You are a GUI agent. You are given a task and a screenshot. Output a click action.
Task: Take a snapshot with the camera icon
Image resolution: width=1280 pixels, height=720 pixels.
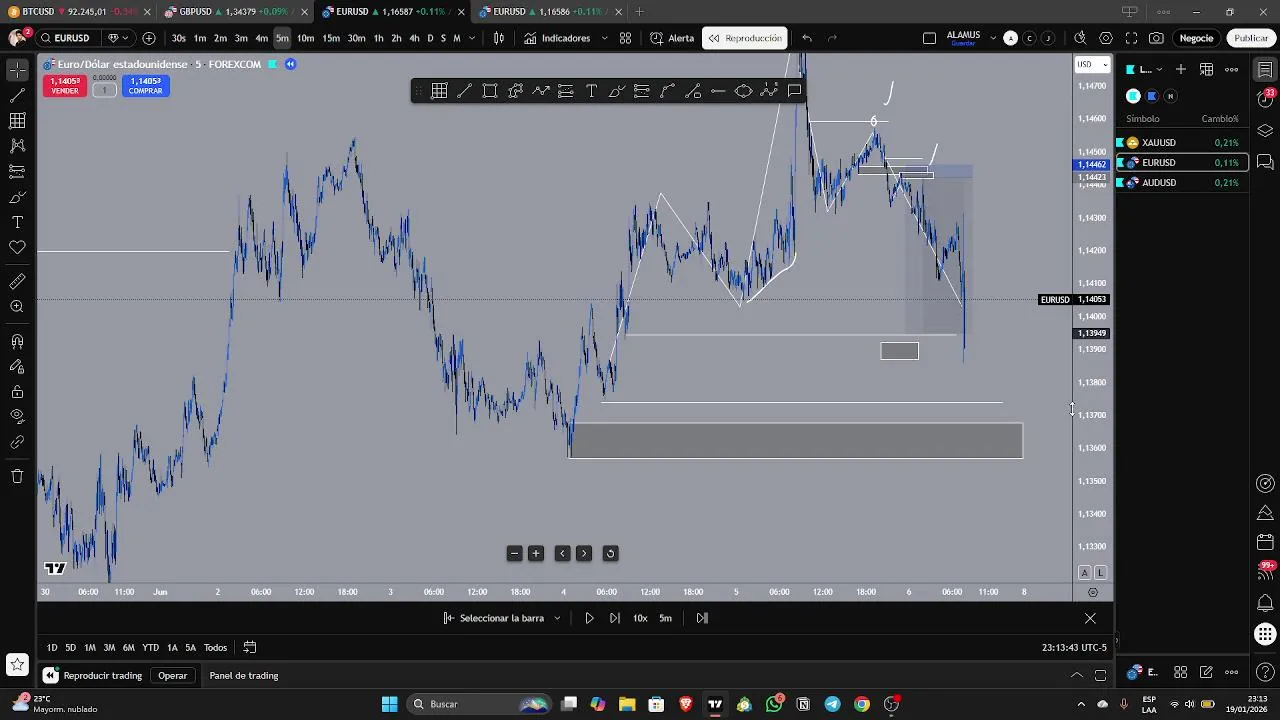(1156, 38)
